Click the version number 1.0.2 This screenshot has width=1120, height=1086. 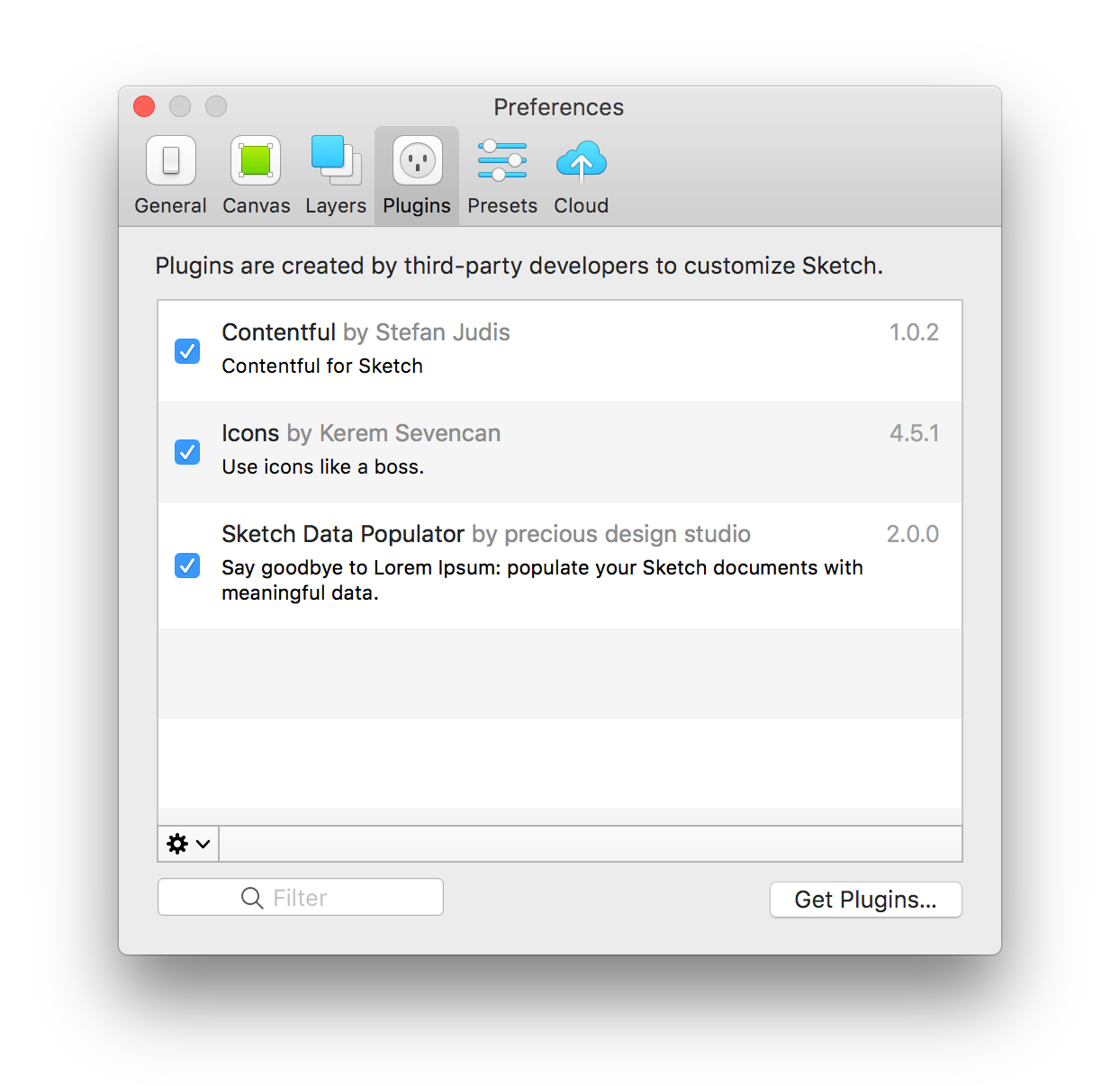click(x=914, y=332)
